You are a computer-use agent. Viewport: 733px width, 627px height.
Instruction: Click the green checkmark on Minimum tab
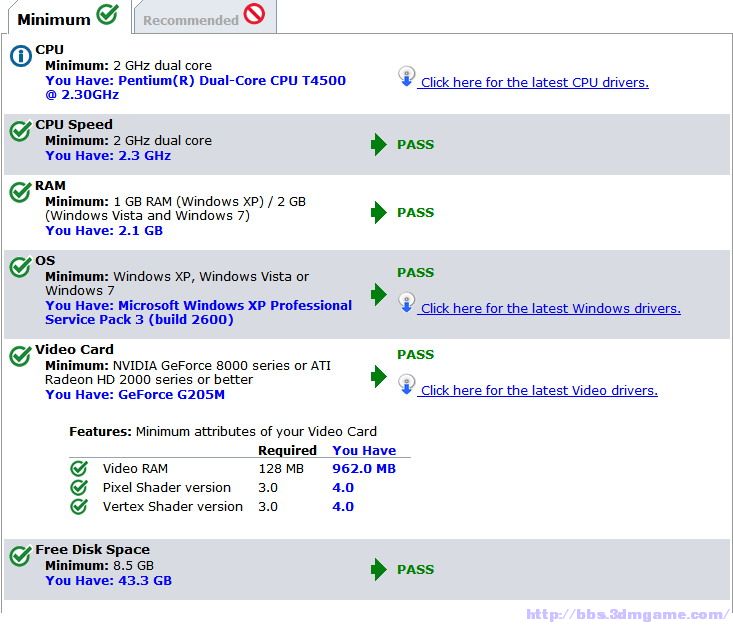tap(108, 14)
